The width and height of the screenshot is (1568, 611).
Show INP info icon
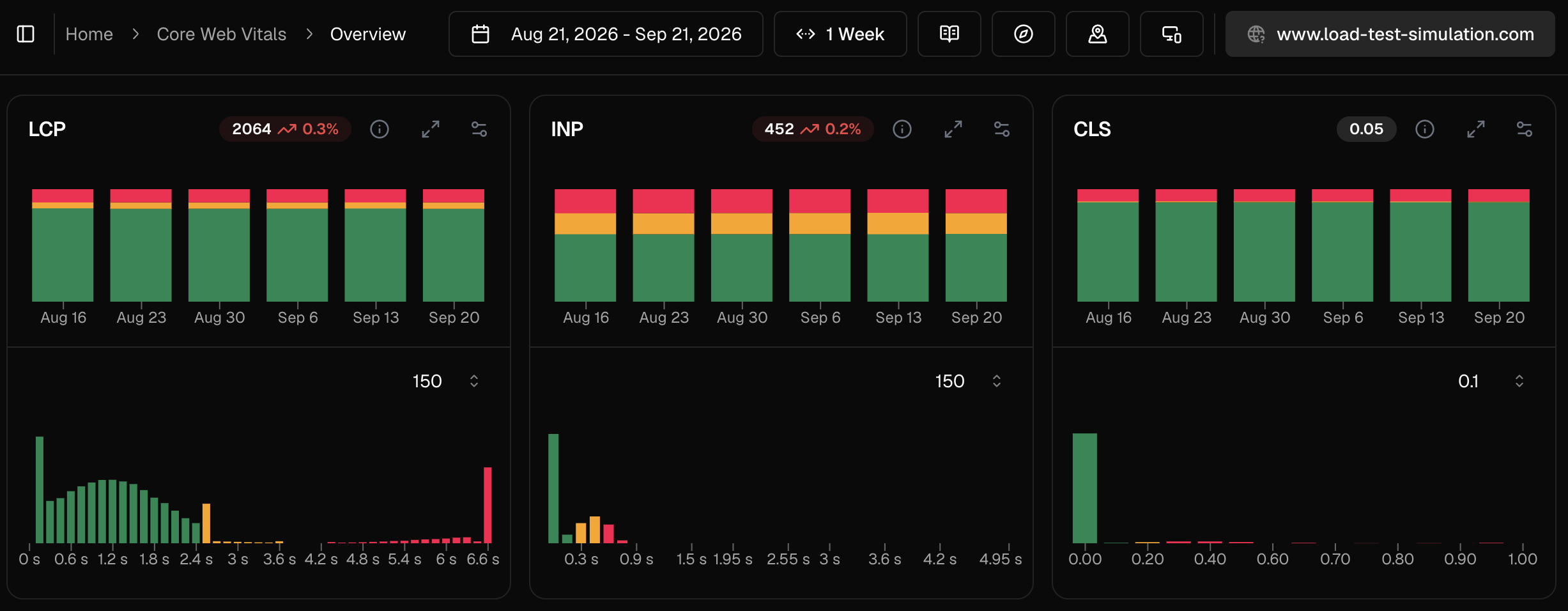(x=902, y=129)
